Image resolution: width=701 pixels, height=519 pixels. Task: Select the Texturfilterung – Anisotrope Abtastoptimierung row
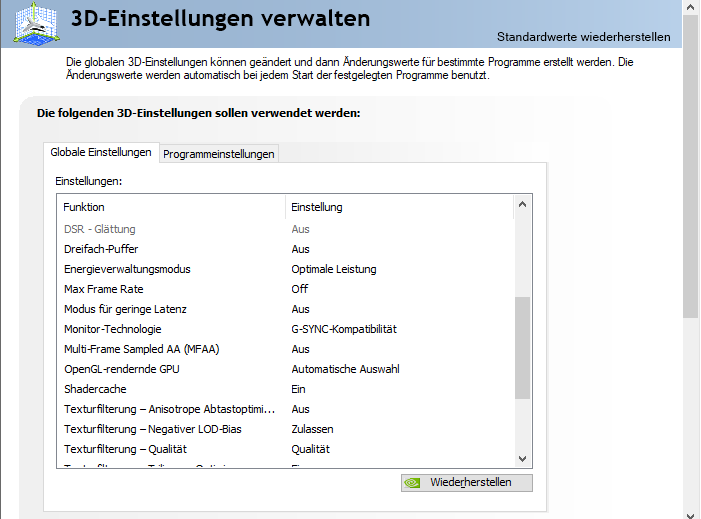pos(286,409)
